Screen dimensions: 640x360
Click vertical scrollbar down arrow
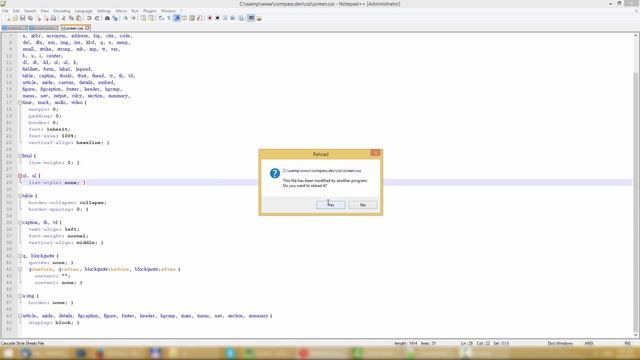pyautogui.click(x=636, y=335)
